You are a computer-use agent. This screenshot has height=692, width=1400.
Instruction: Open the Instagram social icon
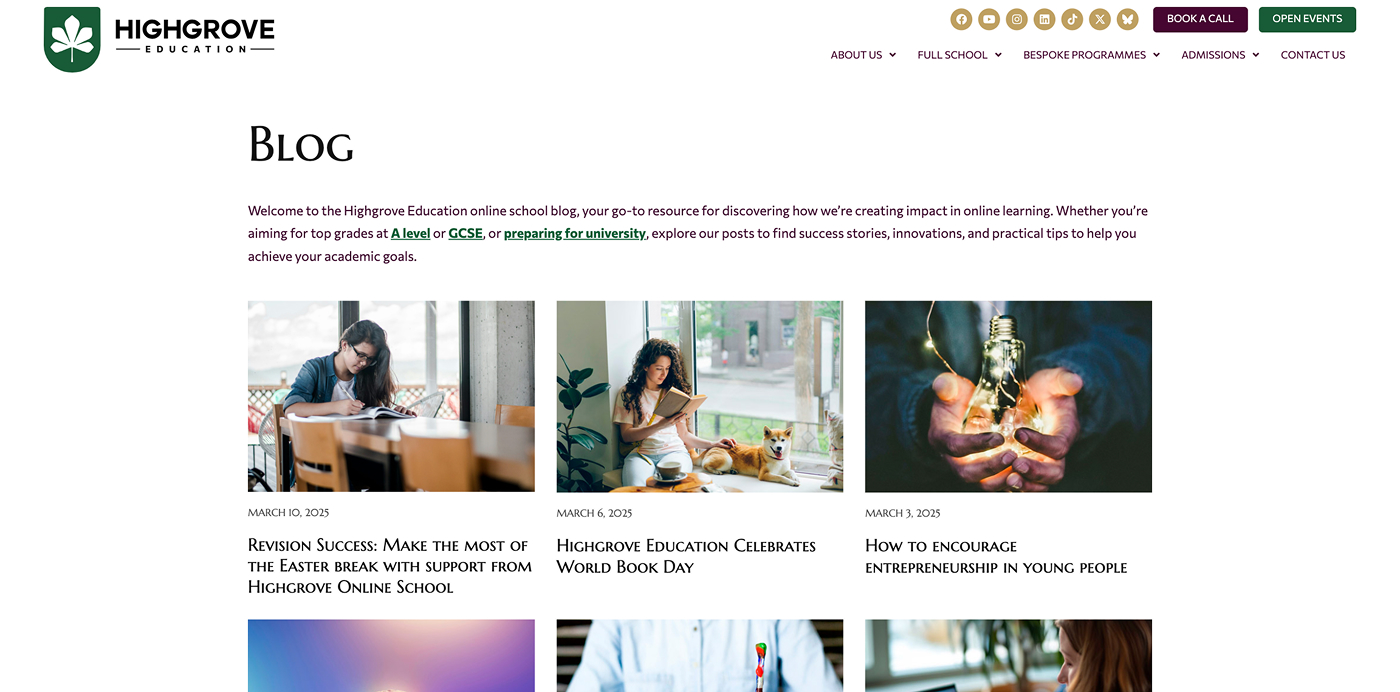pyautogui.click(x=1016, y=19)
